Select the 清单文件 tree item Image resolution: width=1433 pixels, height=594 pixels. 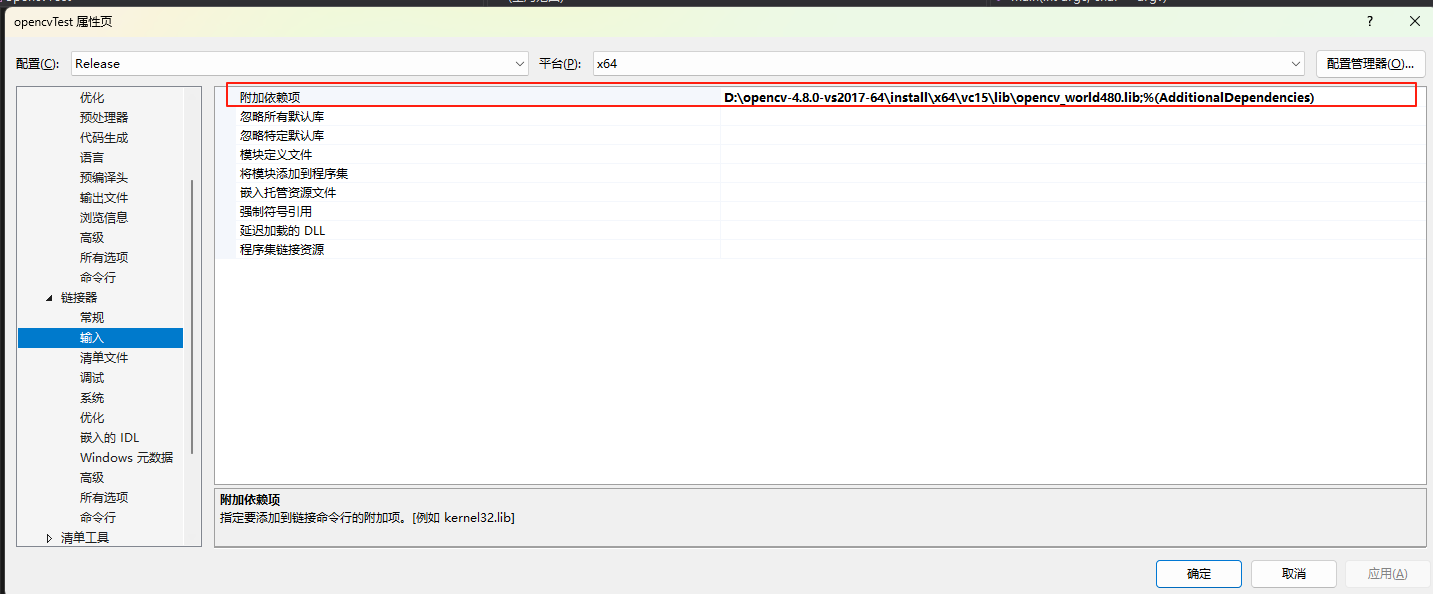[102, 357]
